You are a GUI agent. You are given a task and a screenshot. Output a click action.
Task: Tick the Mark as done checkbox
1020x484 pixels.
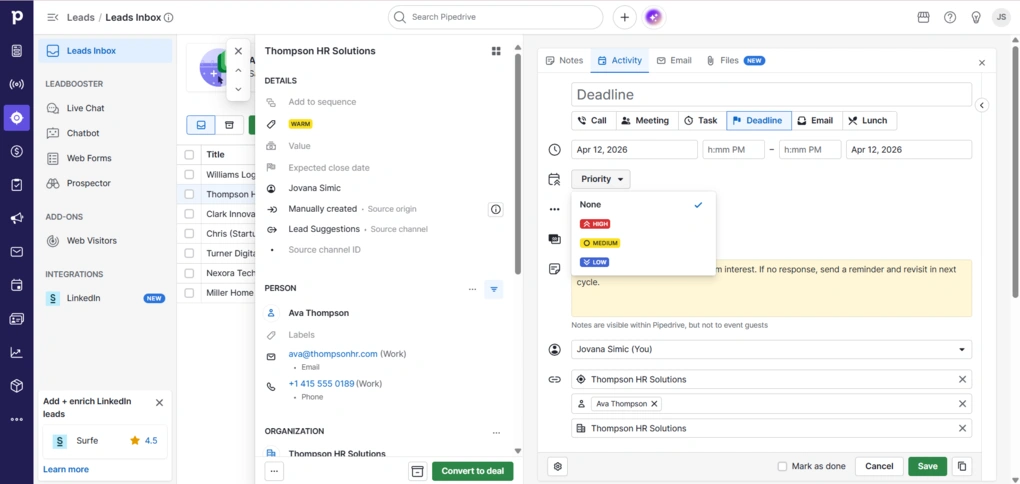tap(783, 466)
